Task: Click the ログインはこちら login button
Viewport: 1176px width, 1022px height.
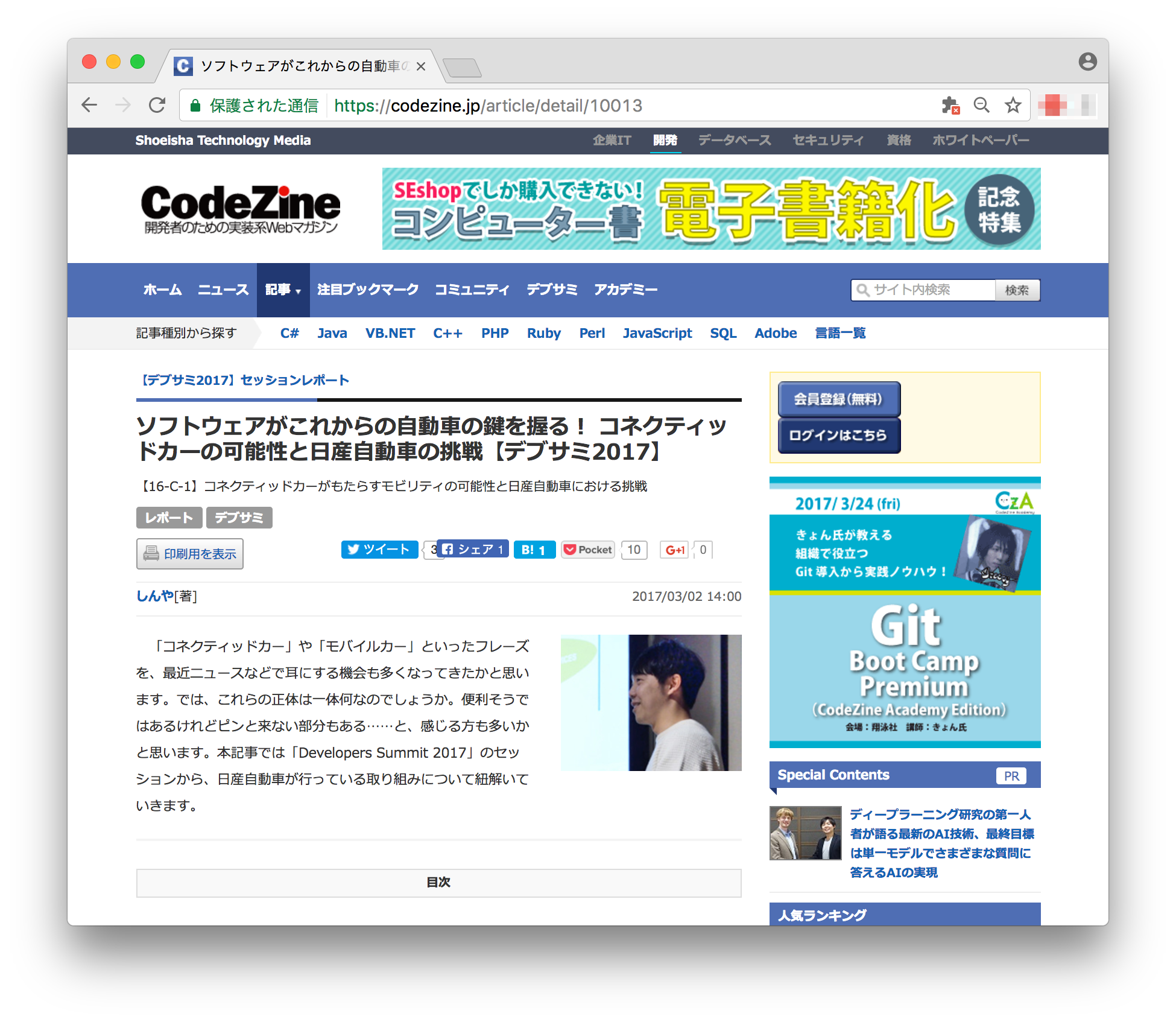Action: click(838, 436)
